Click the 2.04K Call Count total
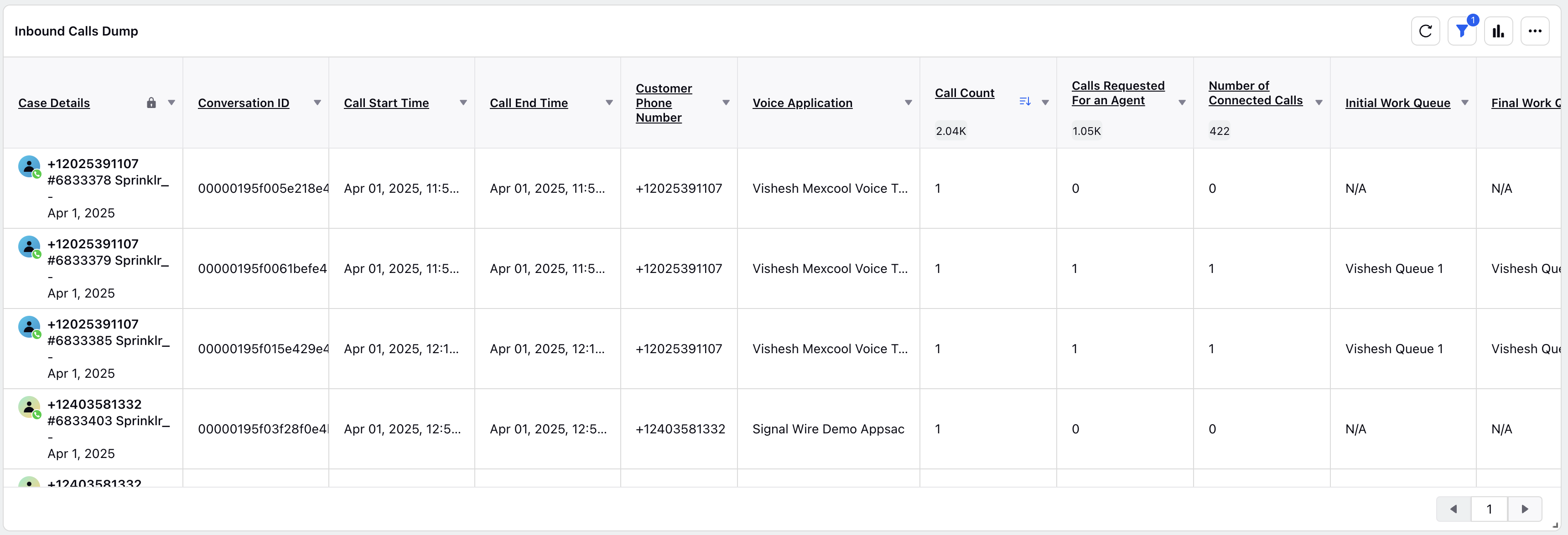 (x=951, y=131)
